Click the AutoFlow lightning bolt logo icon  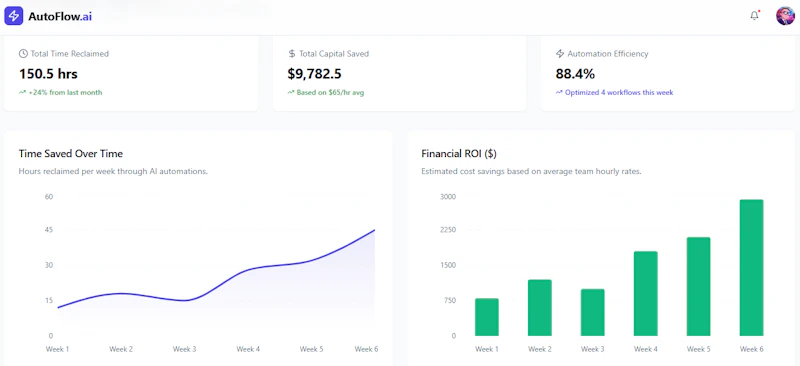point(14,16)
